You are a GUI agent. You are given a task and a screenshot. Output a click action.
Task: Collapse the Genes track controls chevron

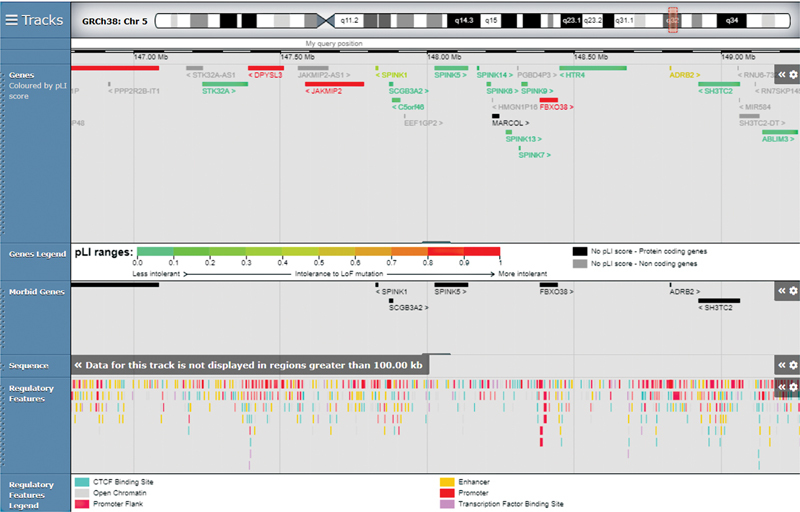[782, 74]
